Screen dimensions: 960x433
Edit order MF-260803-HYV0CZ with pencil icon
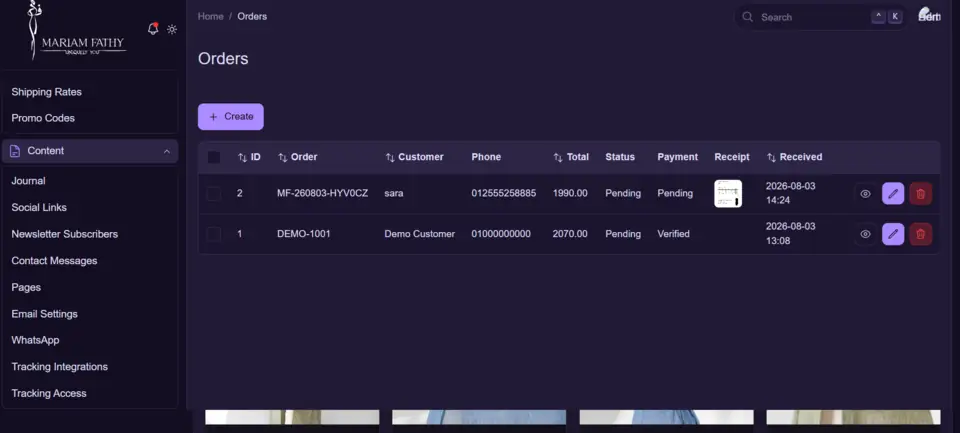coord(893,194)
